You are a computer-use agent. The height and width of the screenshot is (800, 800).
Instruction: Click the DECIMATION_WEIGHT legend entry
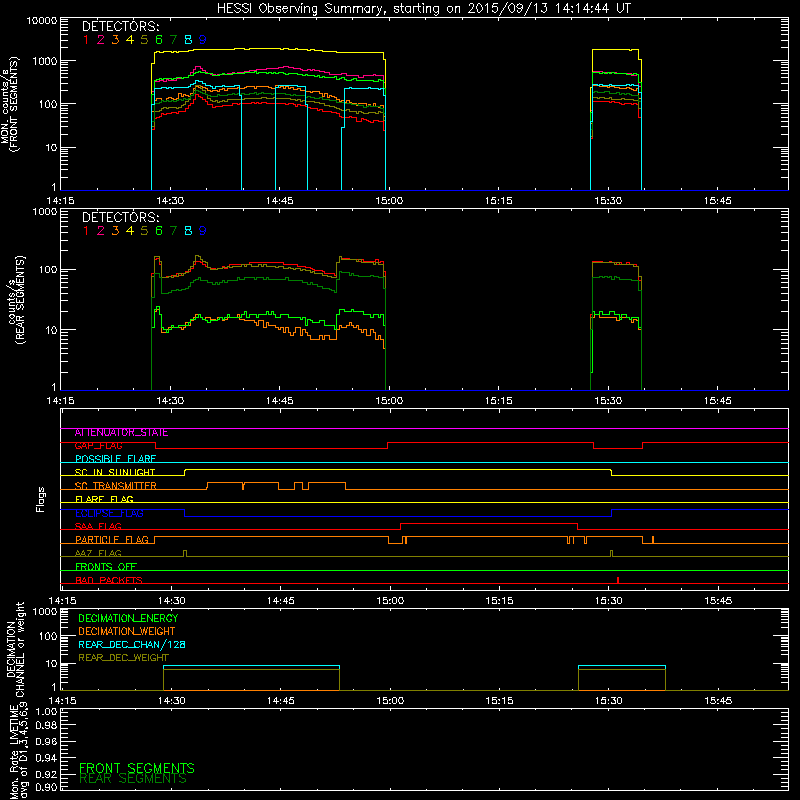click(x=127, y=632)
